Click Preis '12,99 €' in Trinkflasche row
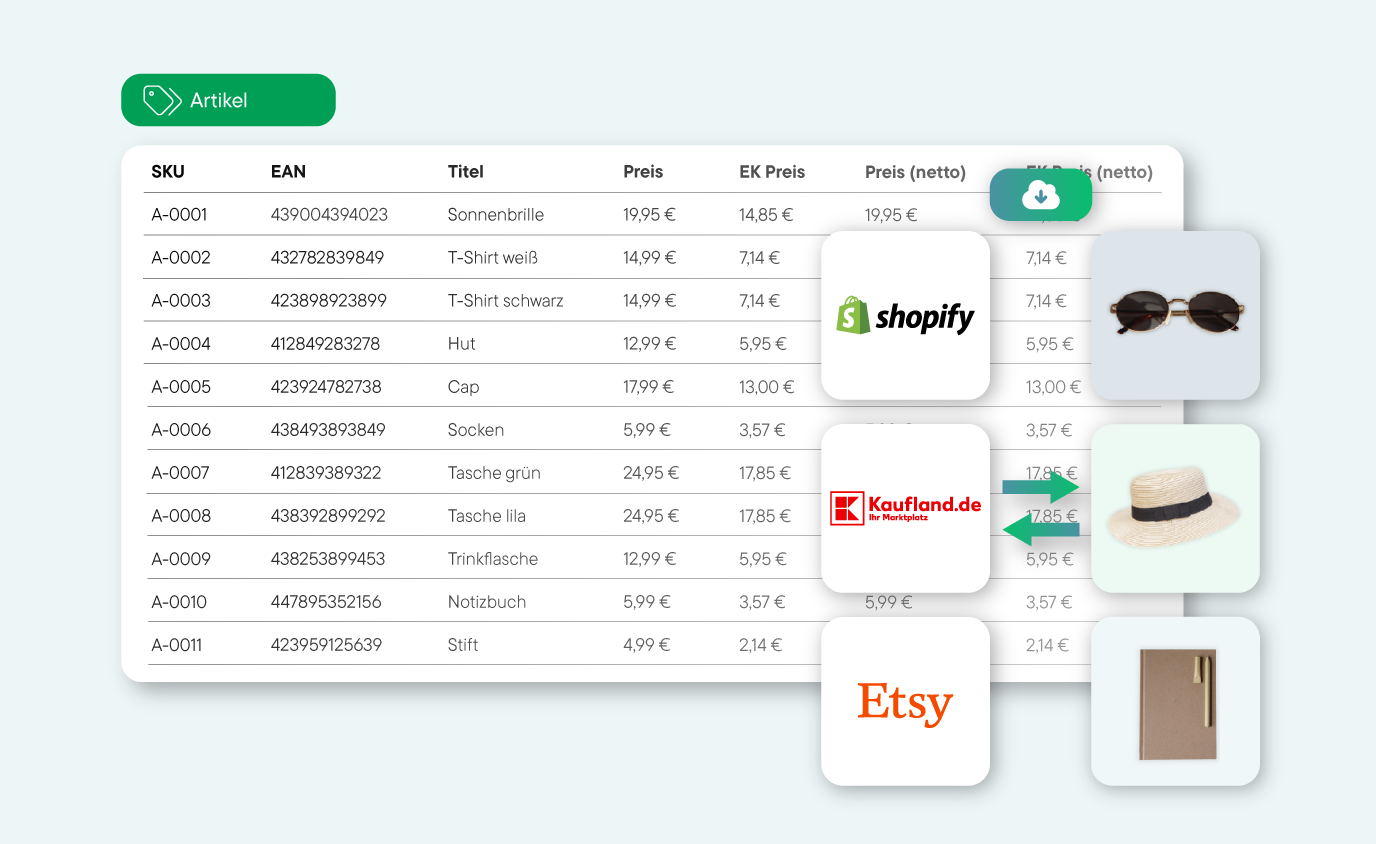This screenshot has height=844, width=1376. click(x=650, y=559)
